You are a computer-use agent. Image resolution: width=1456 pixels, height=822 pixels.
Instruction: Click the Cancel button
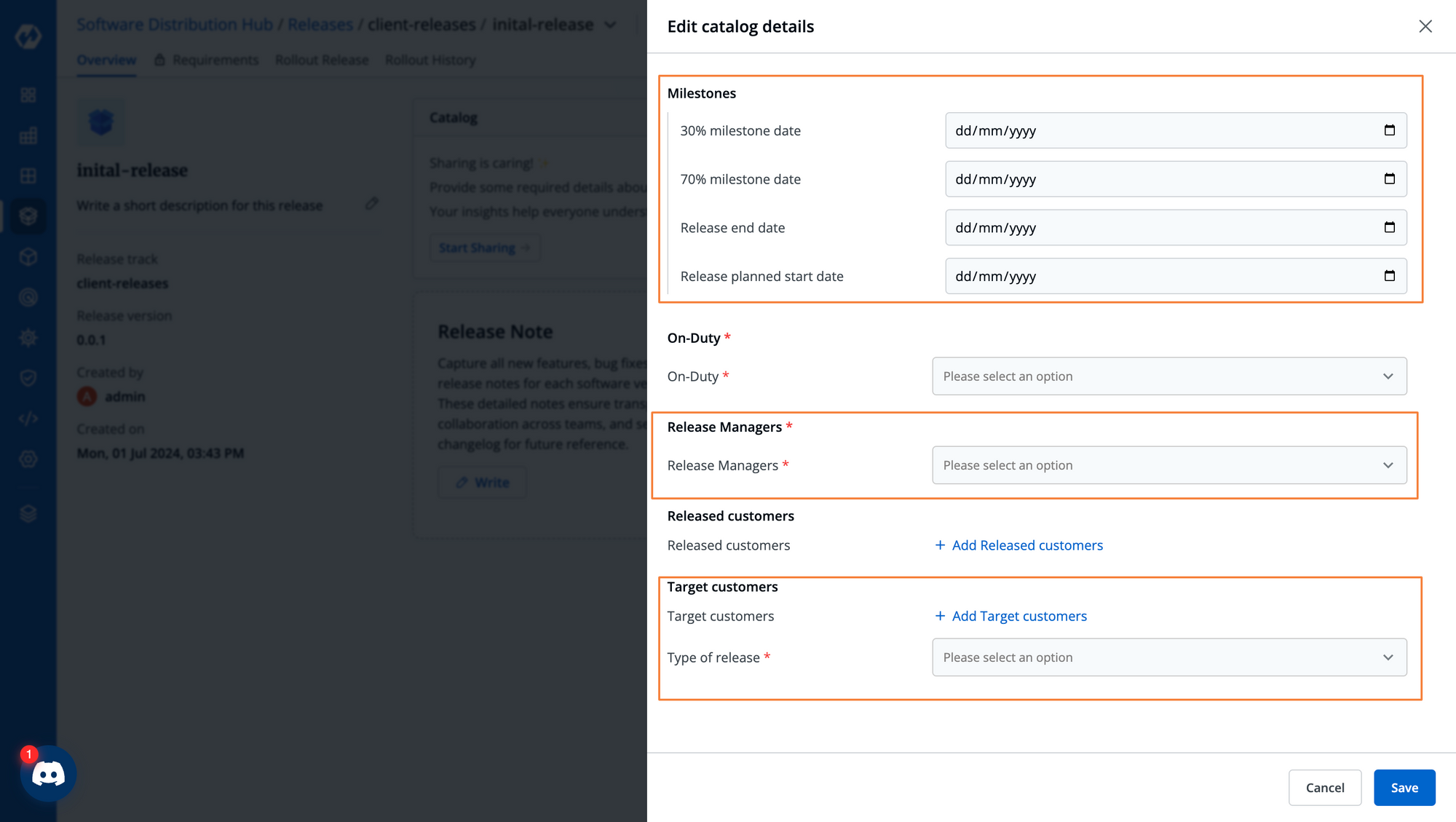(x=1325, y=787)
